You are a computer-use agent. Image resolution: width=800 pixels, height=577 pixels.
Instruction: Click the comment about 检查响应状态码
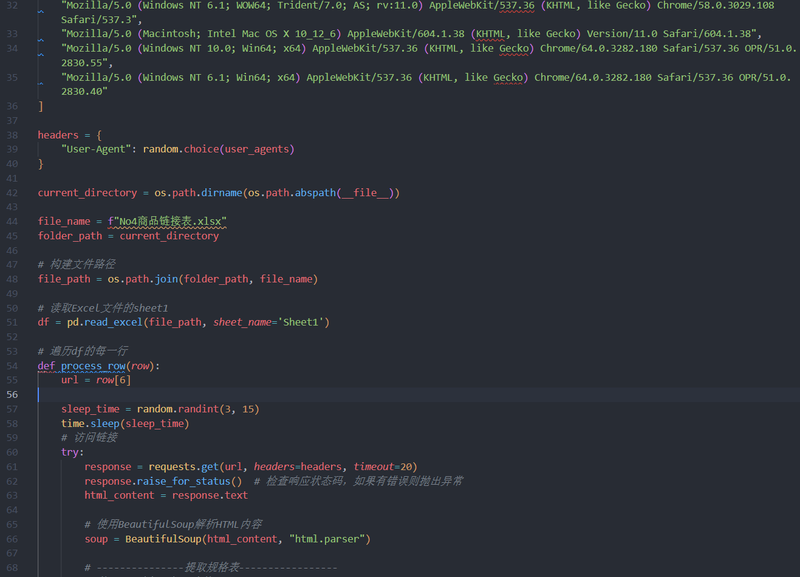tap(358, 481)
